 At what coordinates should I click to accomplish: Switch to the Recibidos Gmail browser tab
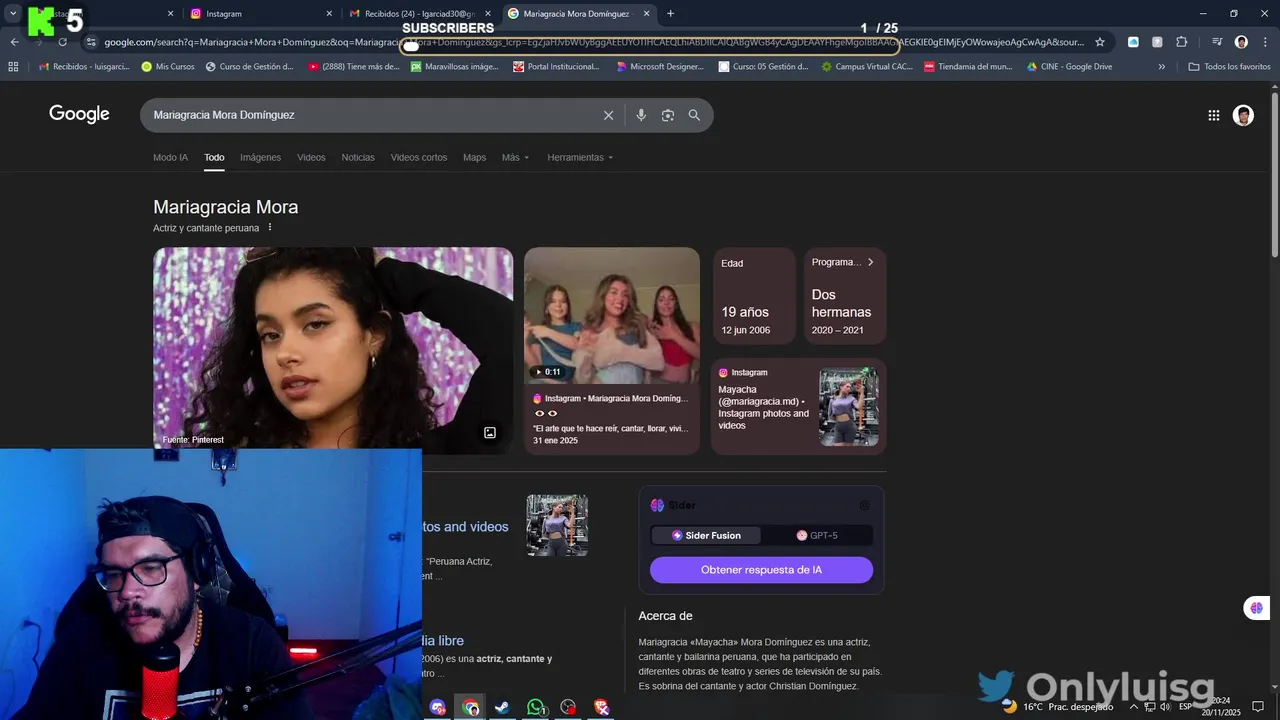coord(418,14)
